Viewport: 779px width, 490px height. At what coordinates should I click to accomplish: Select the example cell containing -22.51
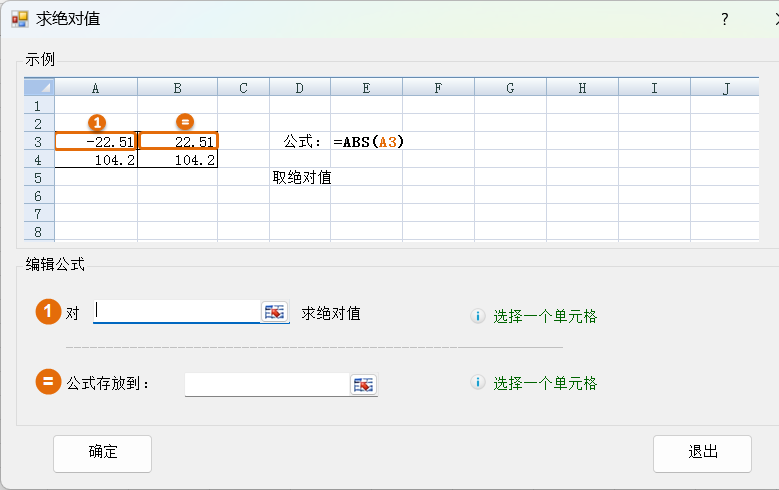pyautogui.click(x=96, y=142)
